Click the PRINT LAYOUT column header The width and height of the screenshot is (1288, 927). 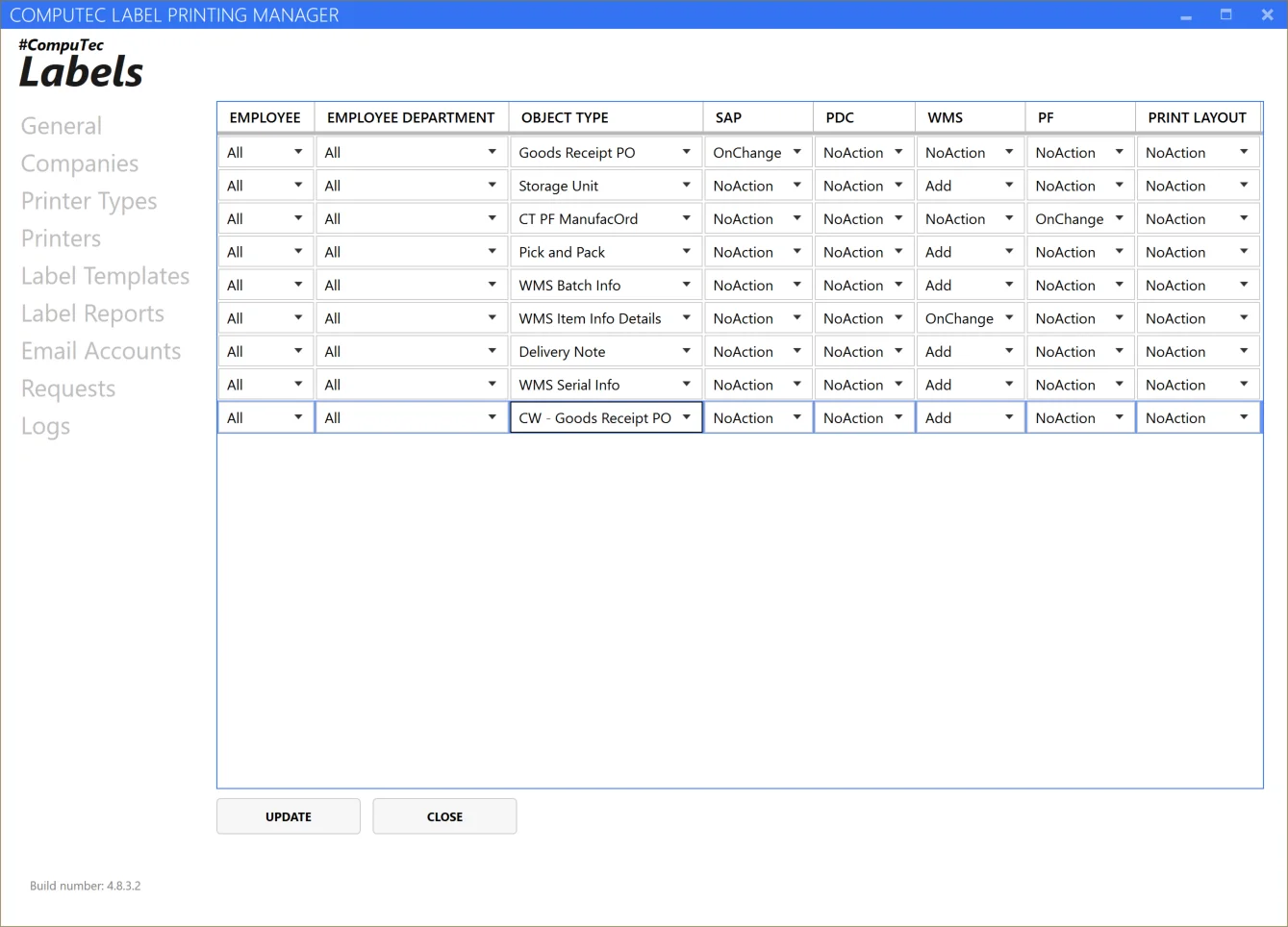pos(1198,117)
